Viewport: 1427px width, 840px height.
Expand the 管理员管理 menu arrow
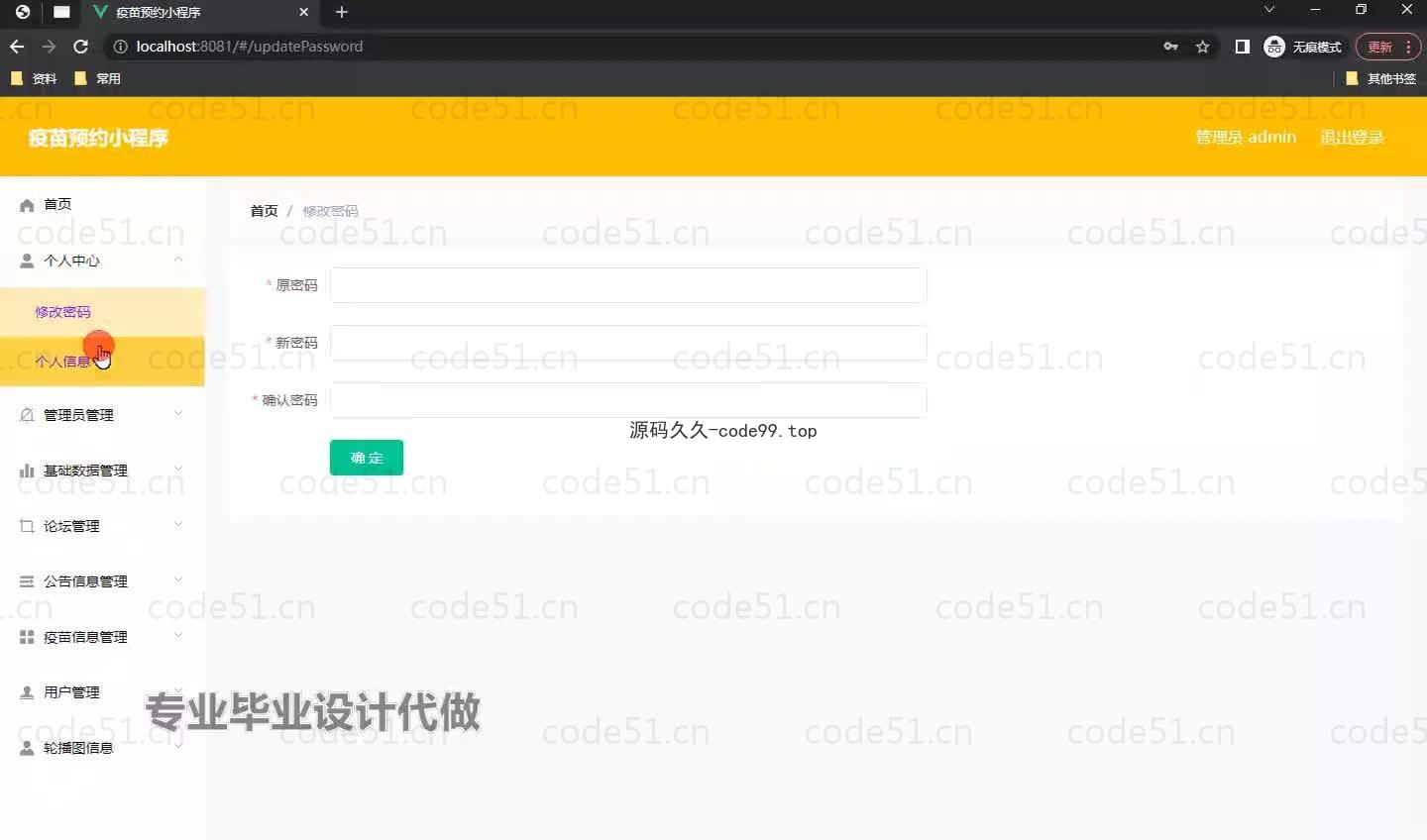(178, 413)
